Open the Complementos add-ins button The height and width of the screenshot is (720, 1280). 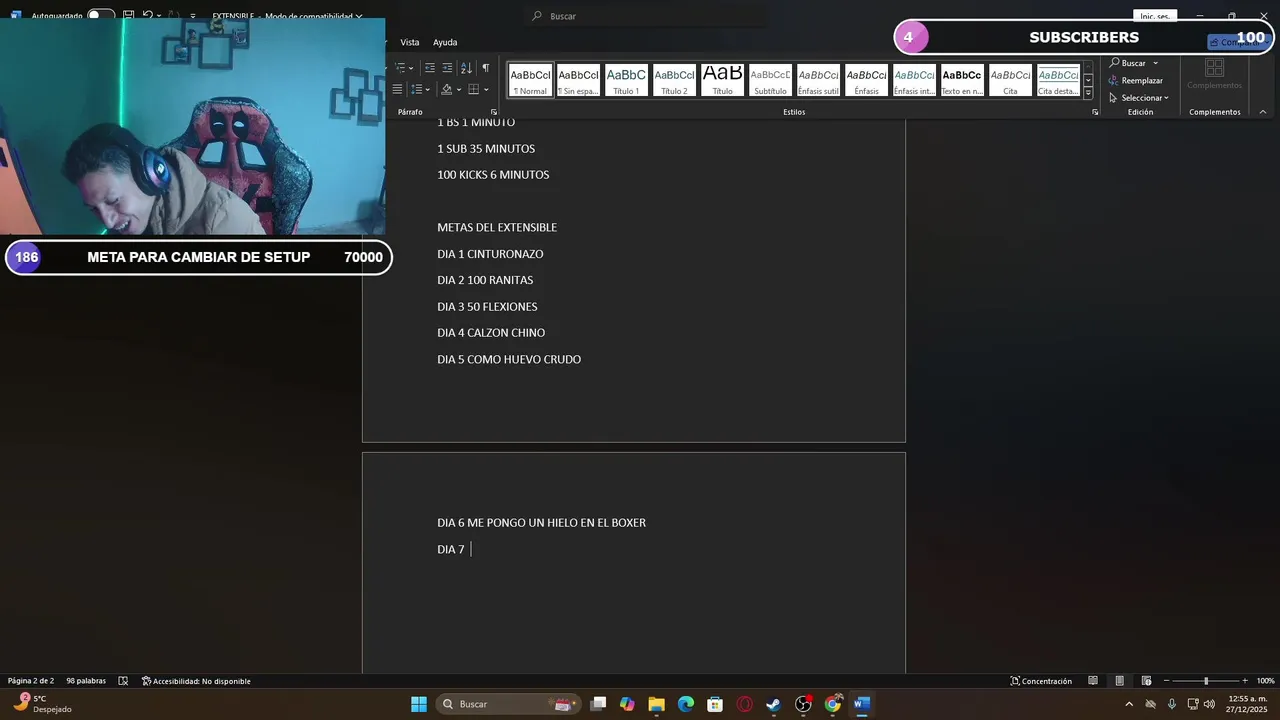[x=1214, y=75]
